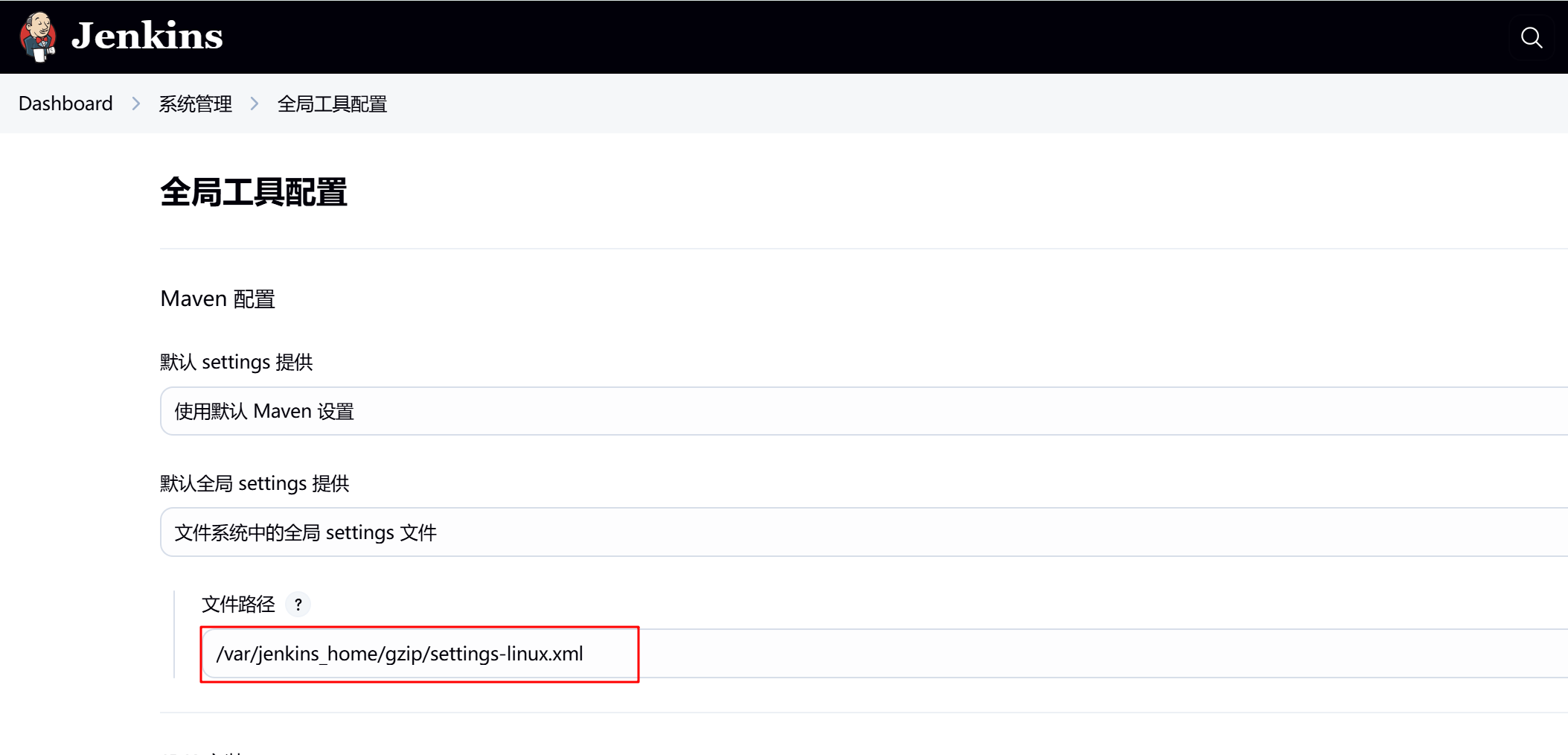Expand chevron after 系统管理 breadcrumb
This screenshot has height=755, width=1568.
point(255,103)
